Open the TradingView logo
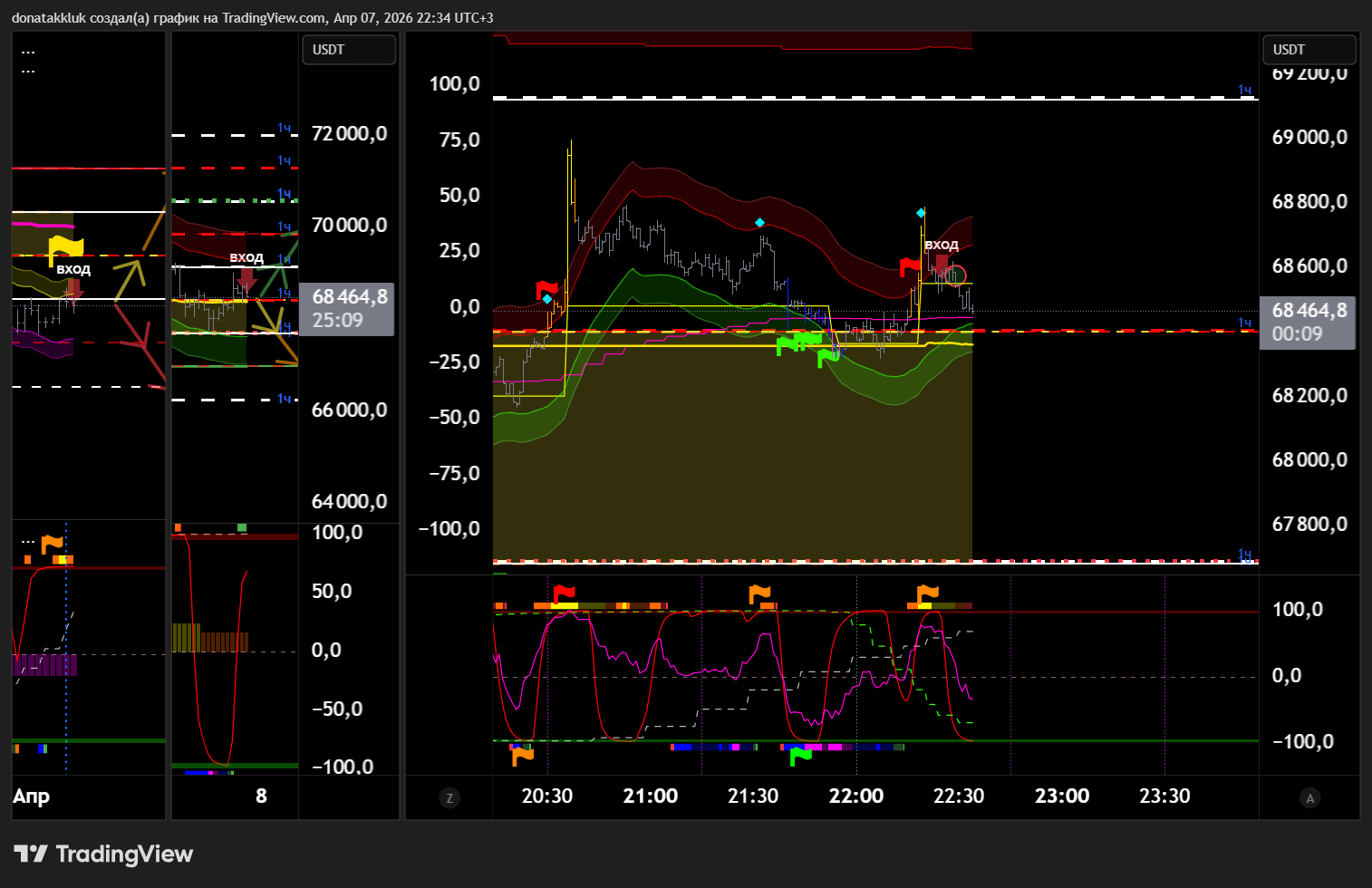This screenshot has width=1372, height=888. coord(103,854)
